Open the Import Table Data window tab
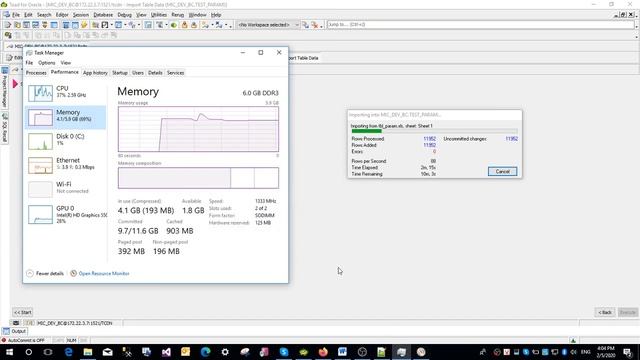The image size is (640, 360). point(303,58)
